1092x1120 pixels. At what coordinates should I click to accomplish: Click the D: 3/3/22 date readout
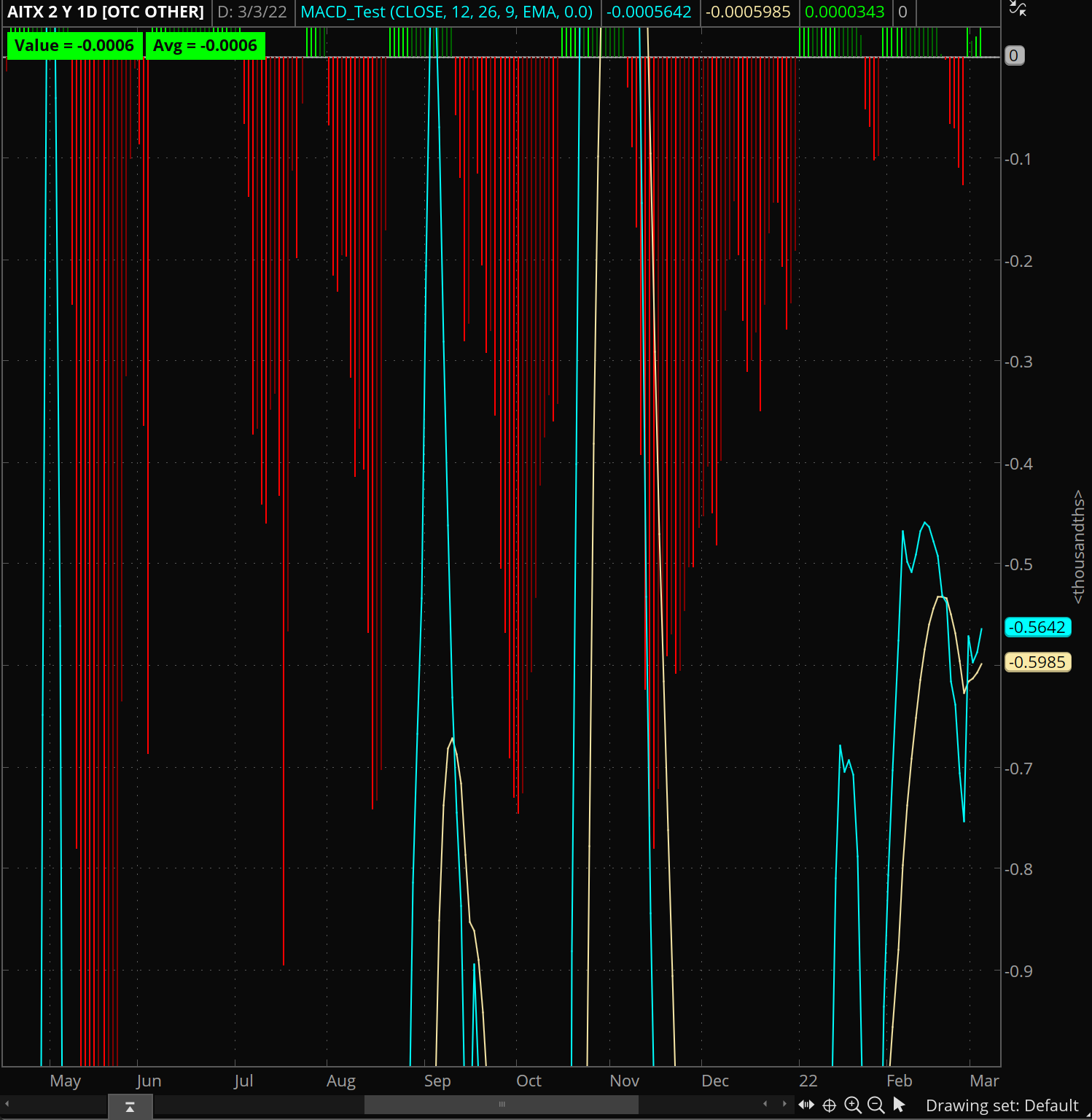[x=252, y=12]
